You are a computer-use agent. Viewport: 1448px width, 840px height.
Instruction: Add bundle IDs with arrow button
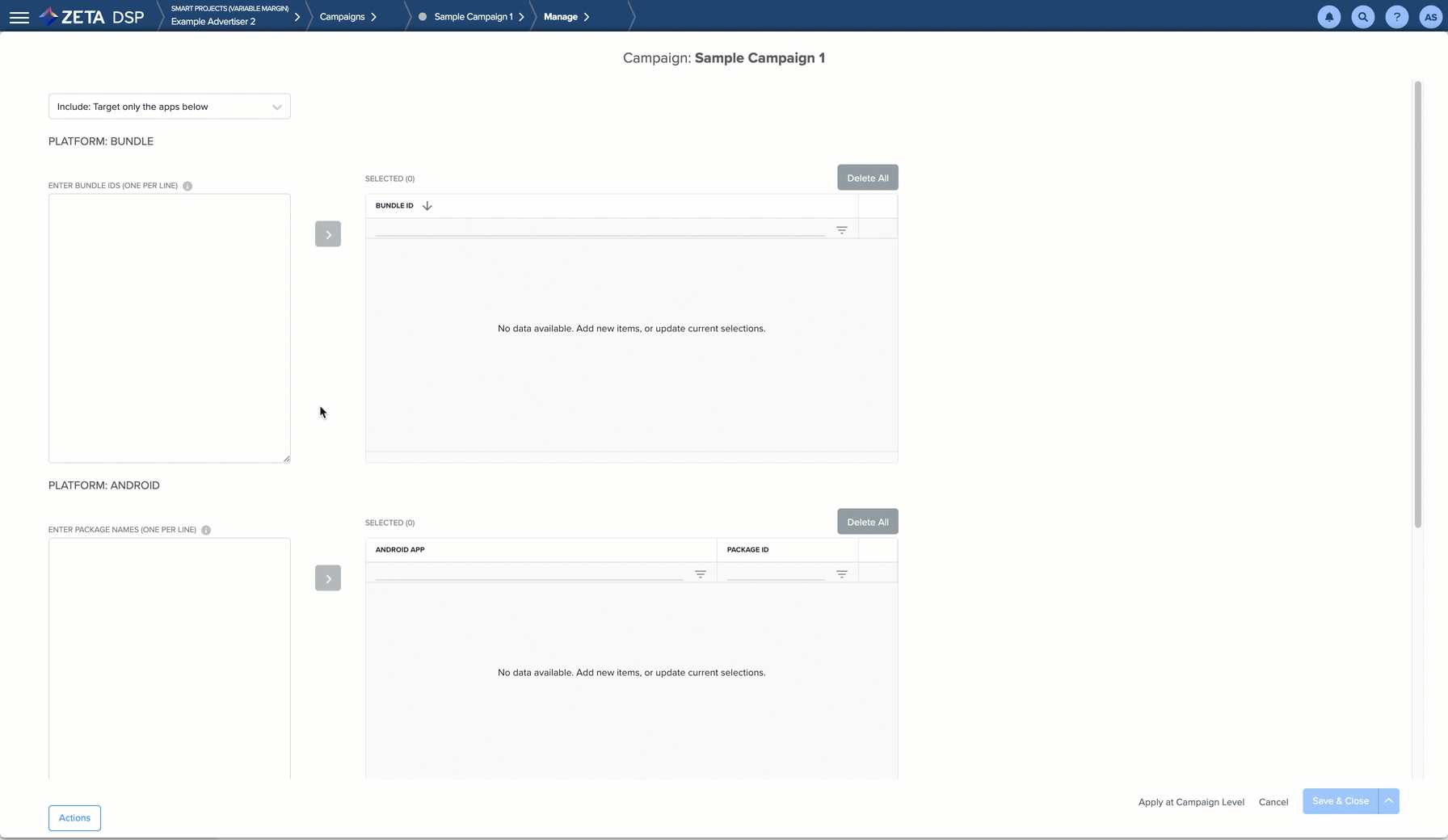coord(328,234)
